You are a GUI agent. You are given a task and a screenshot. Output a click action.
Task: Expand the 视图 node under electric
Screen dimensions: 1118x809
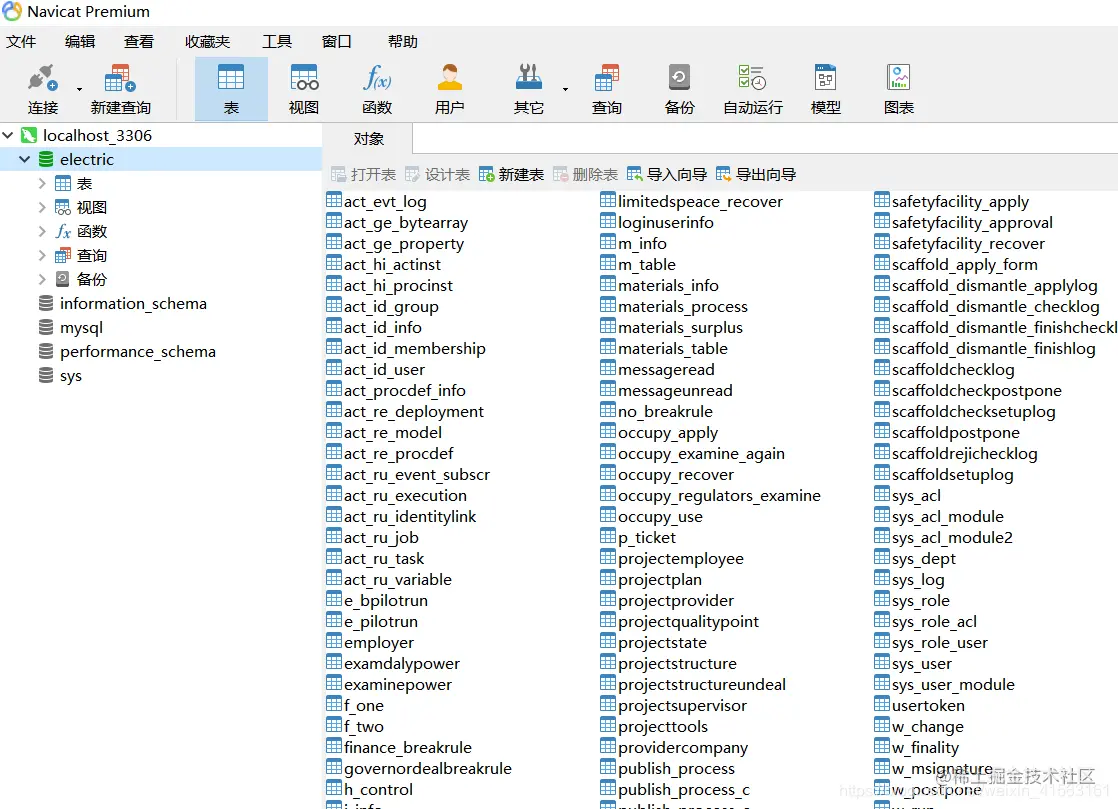pyautogui.click(x=41, y=207)
